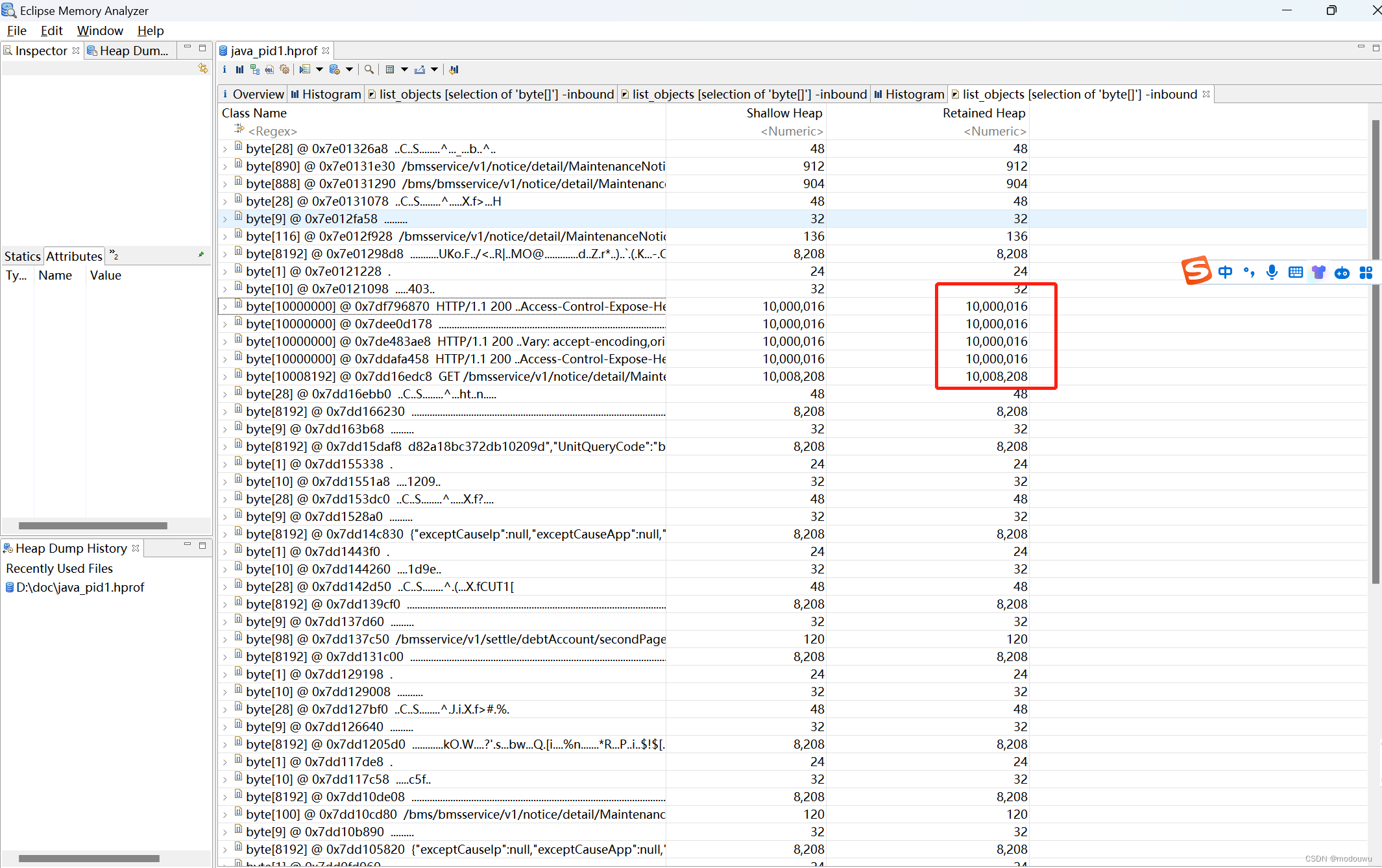Viewport: 1382px width, 868px height.
Task: Open the Export dropdown arrow
Action: click(x=435, y=69)
